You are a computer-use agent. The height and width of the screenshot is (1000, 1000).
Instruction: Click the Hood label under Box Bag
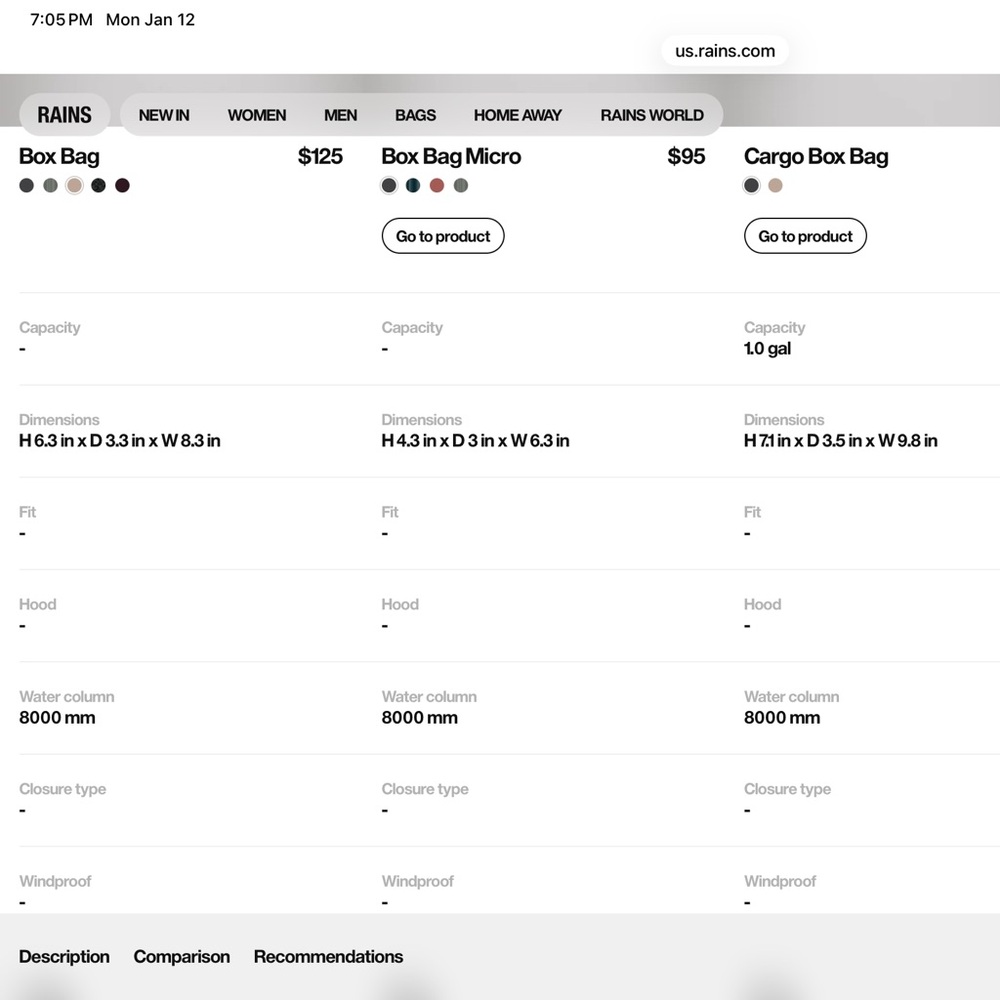click(x=38, y=605)
